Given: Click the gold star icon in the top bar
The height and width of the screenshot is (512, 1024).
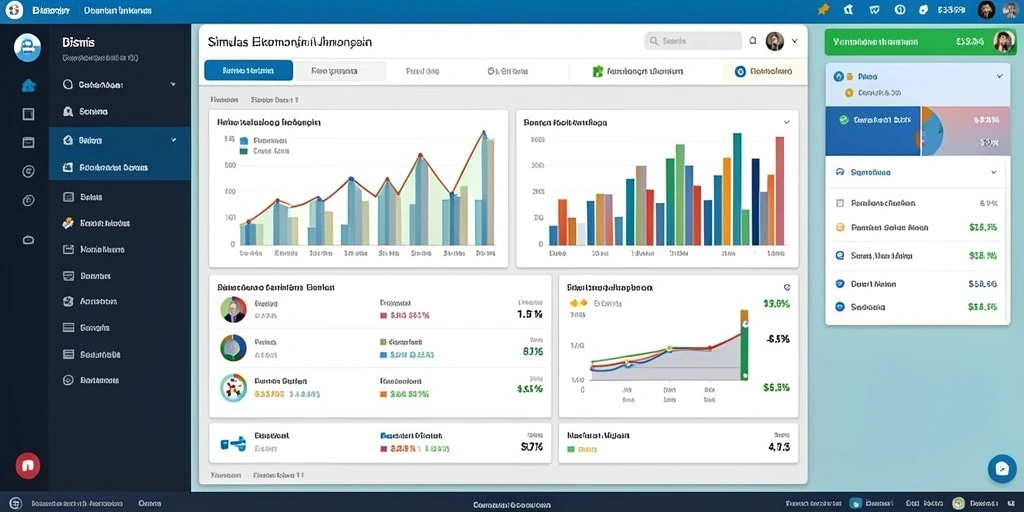Looking at the screenshot, I should click(x=824, y=10).
